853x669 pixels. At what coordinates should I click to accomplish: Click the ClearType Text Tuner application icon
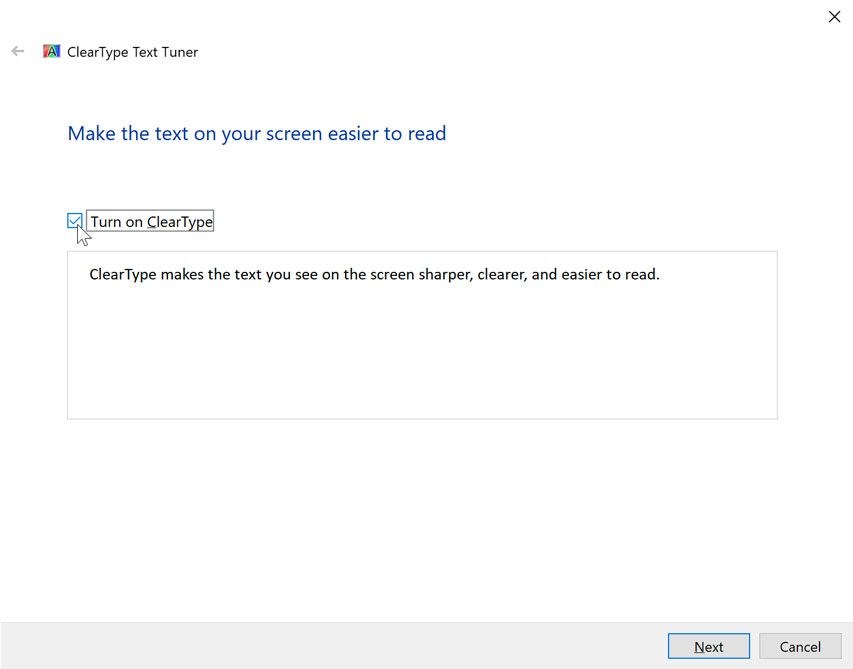pyautogui.click(x=51, y=51)
